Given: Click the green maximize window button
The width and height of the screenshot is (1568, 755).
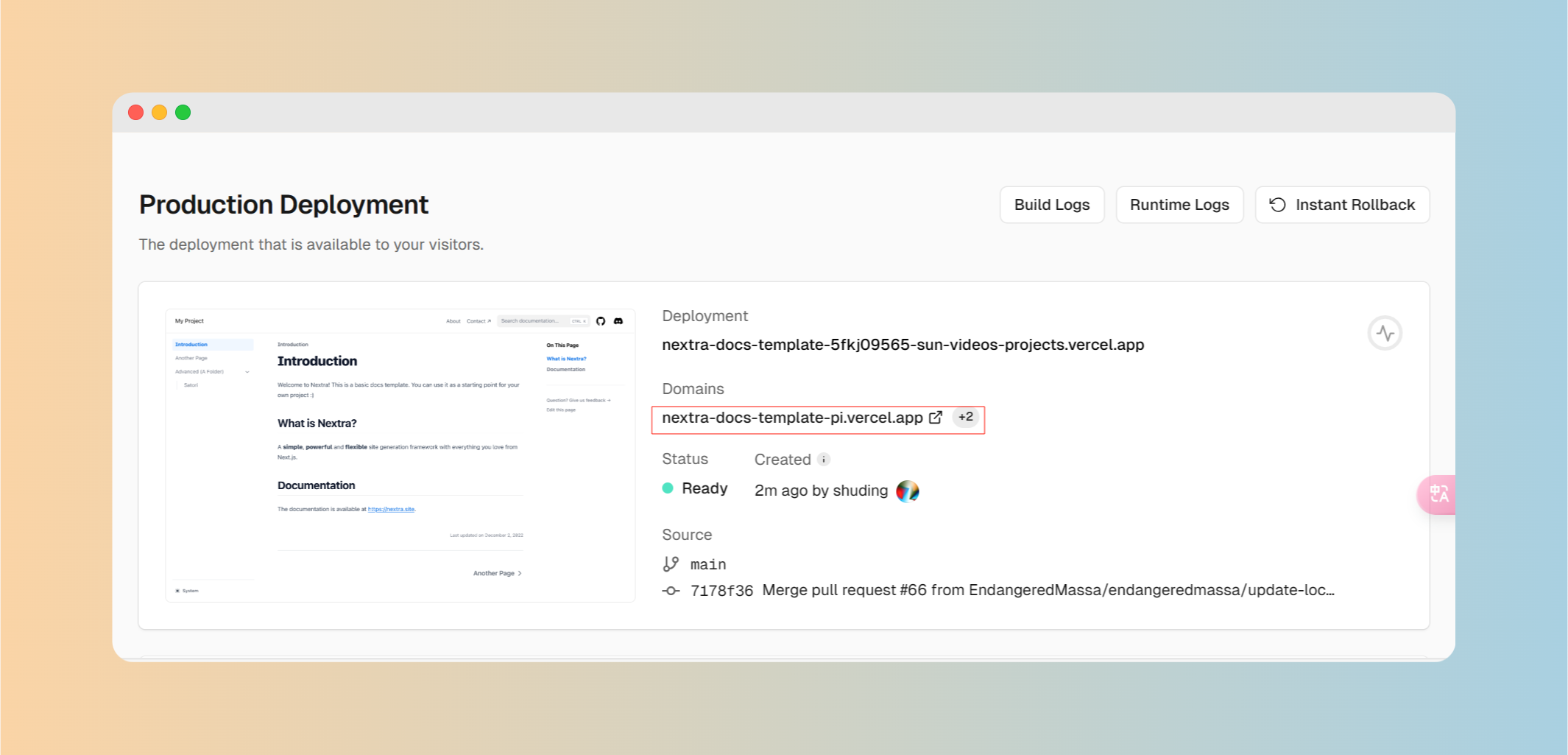Looking at the screenshot, I should click(x=183, y=112).
